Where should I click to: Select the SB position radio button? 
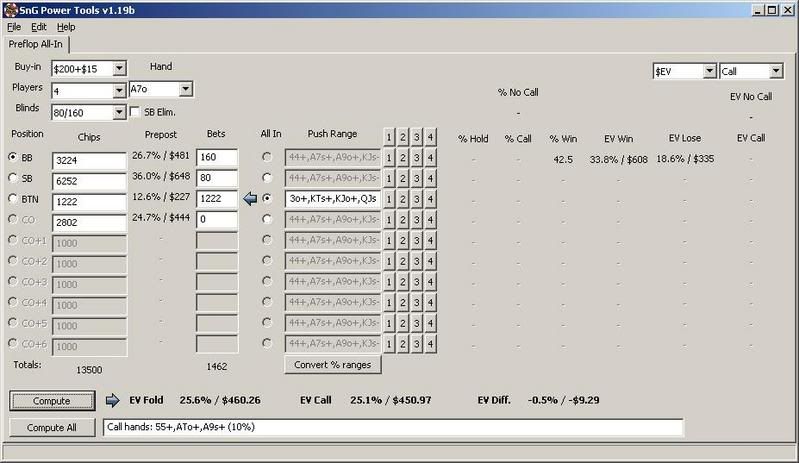(x=13, y=178)
